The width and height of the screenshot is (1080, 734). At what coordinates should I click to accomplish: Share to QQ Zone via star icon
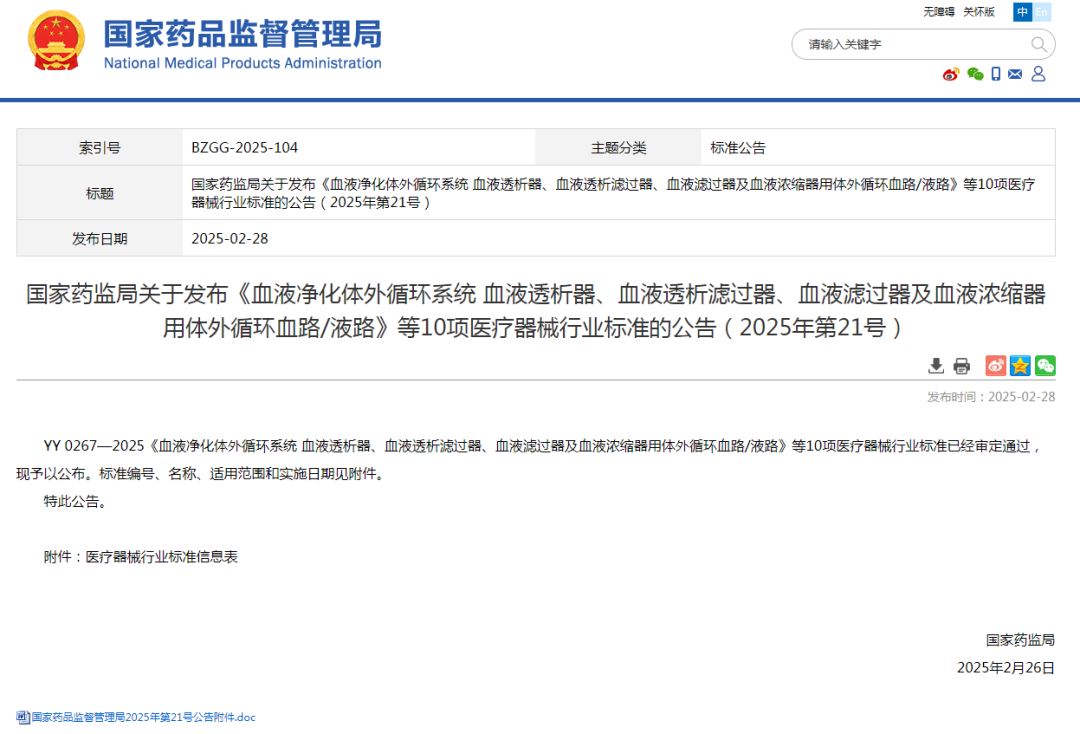point(1020,366)
